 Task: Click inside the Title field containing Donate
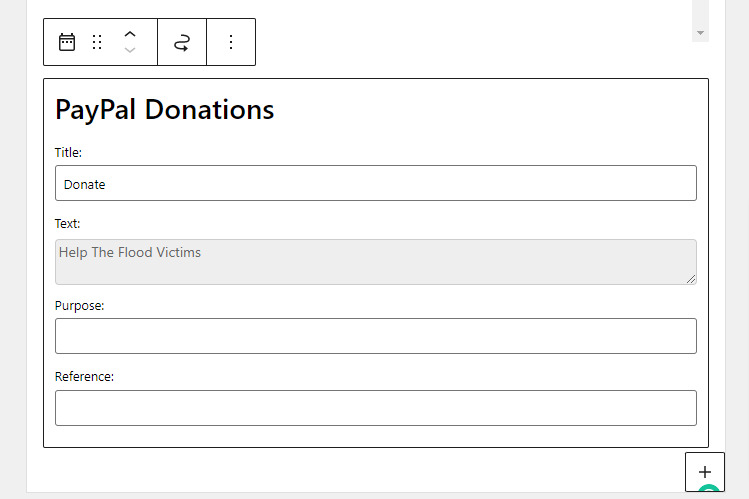tap(376, 183)
